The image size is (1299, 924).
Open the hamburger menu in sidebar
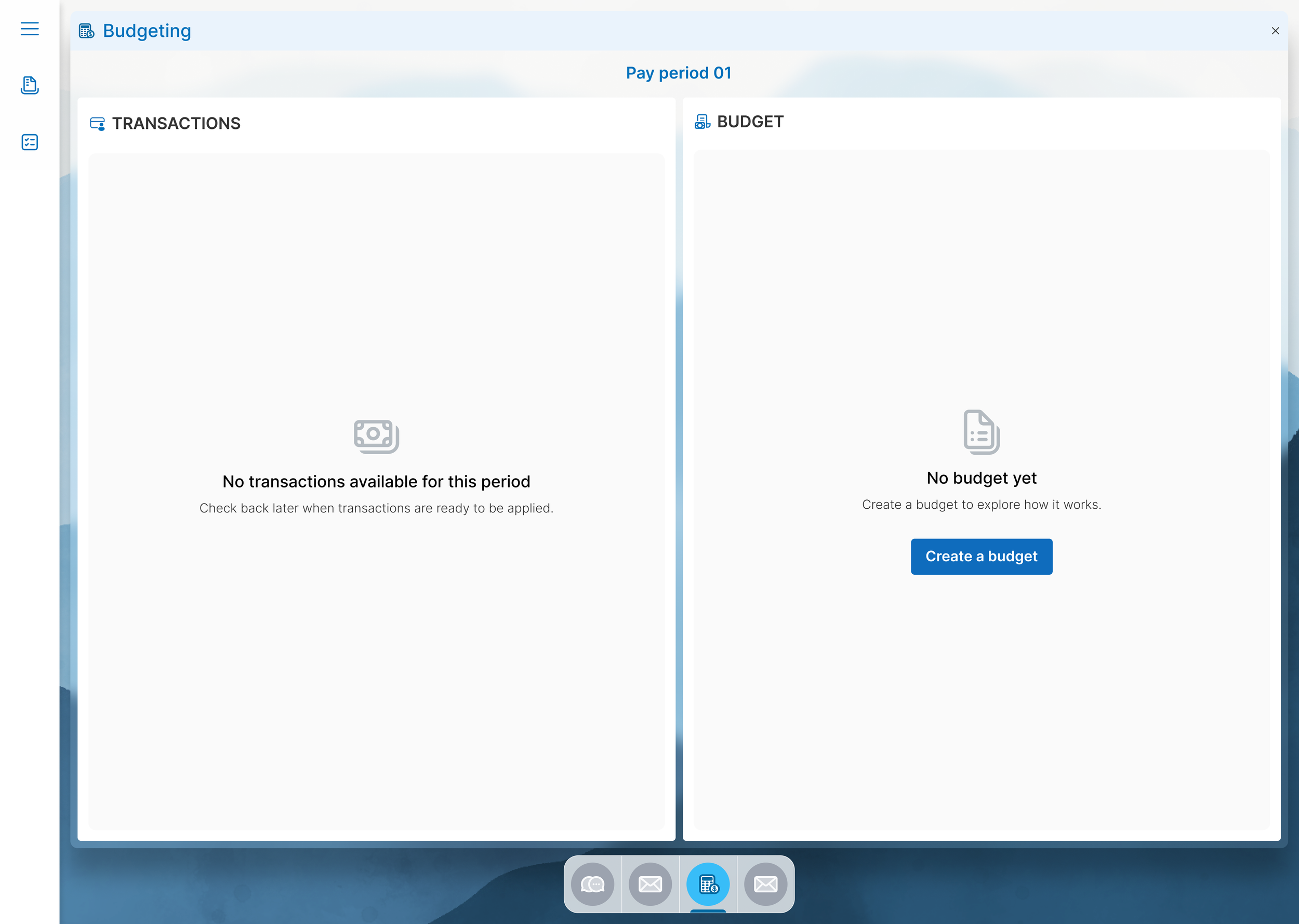(30, 29)
